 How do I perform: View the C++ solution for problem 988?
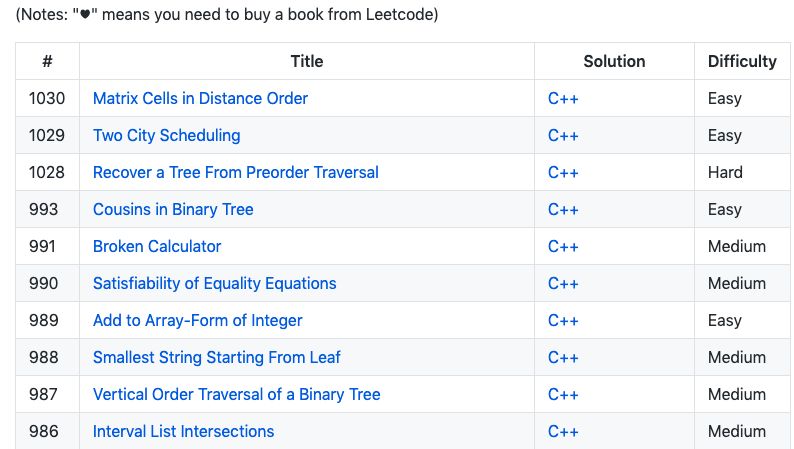563,357
